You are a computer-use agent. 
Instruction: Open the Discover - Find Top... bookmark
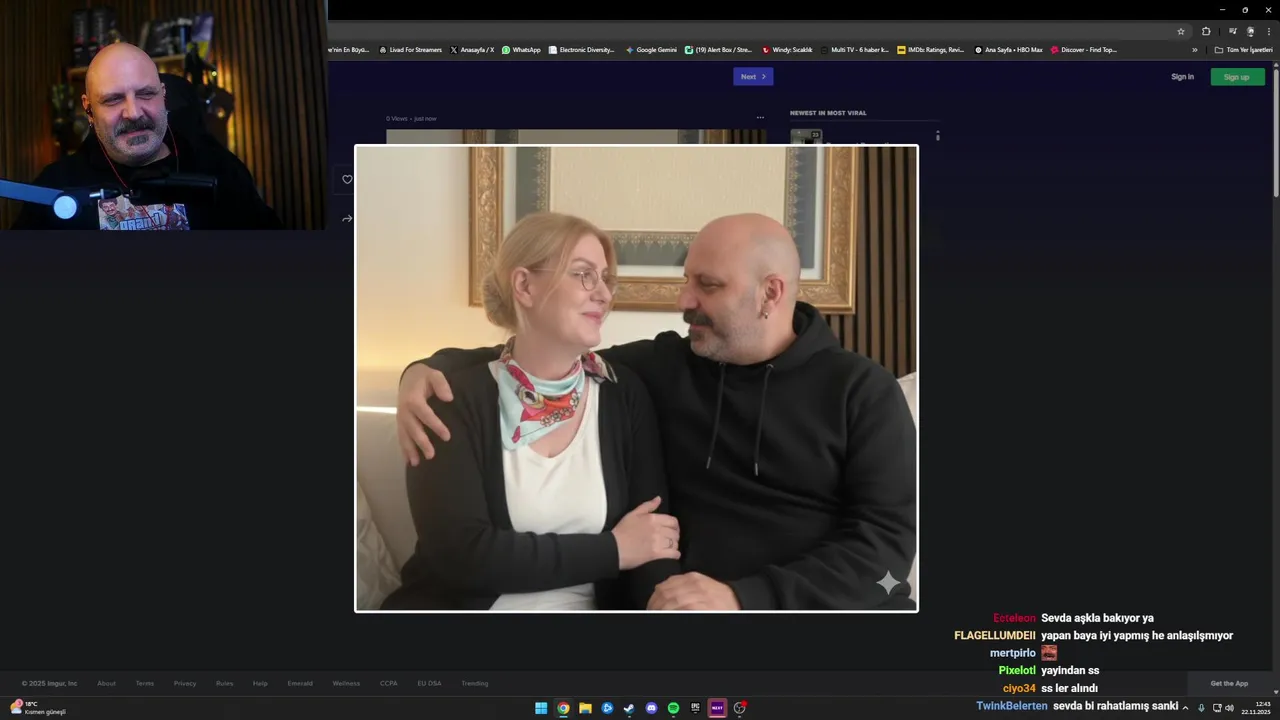(1084, 50)
